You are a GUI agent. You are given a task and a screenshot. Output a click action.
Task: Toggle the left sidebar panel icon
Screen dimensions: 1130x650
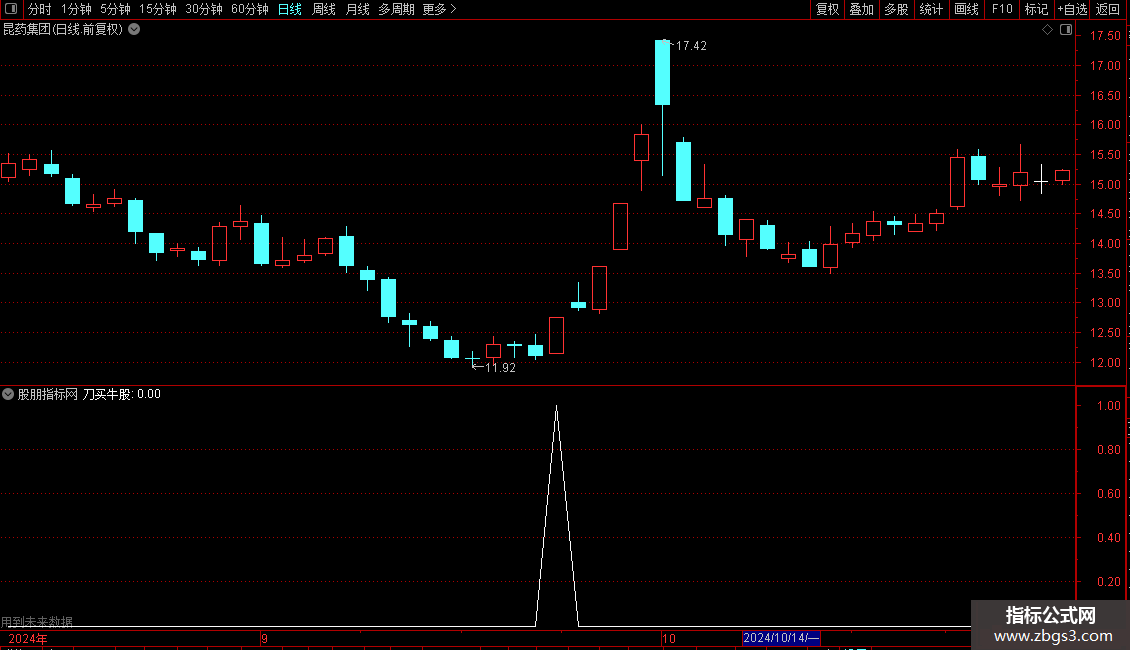pyautogui.click(x=11, y=9)
